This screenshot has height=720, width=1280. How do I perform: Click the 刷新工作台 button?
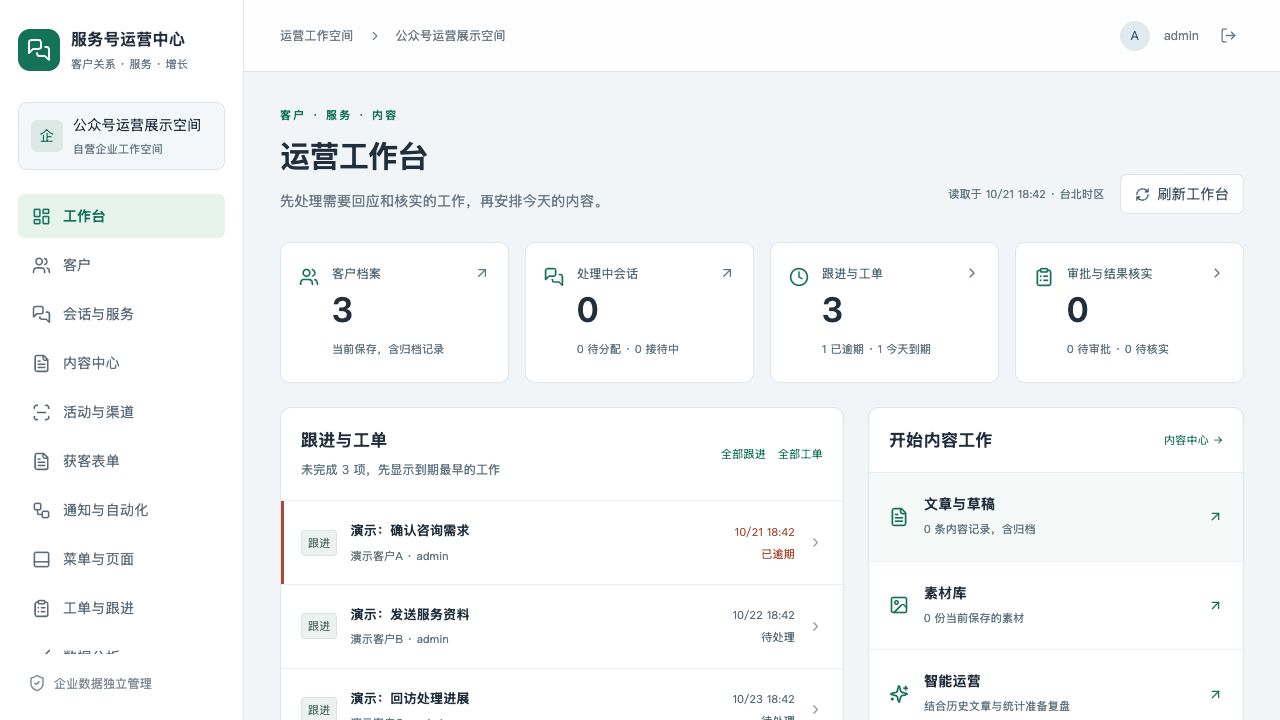[1181, 194]
